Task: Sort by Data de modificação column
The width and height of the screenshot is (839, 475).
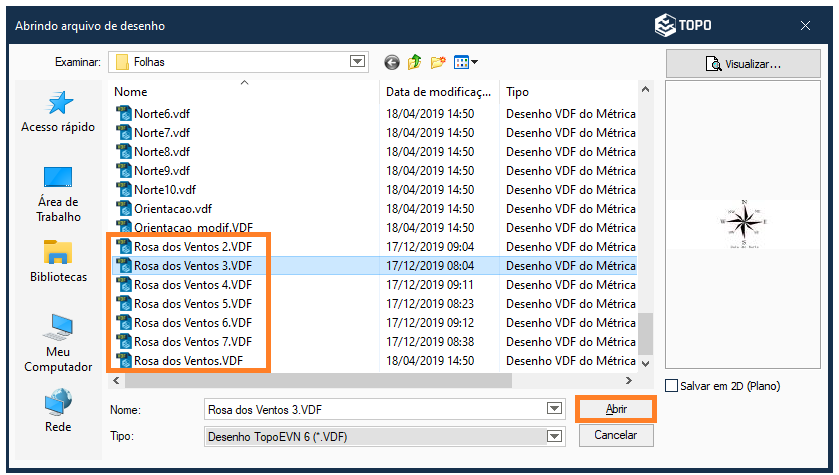Action: [x=439, y=92]
